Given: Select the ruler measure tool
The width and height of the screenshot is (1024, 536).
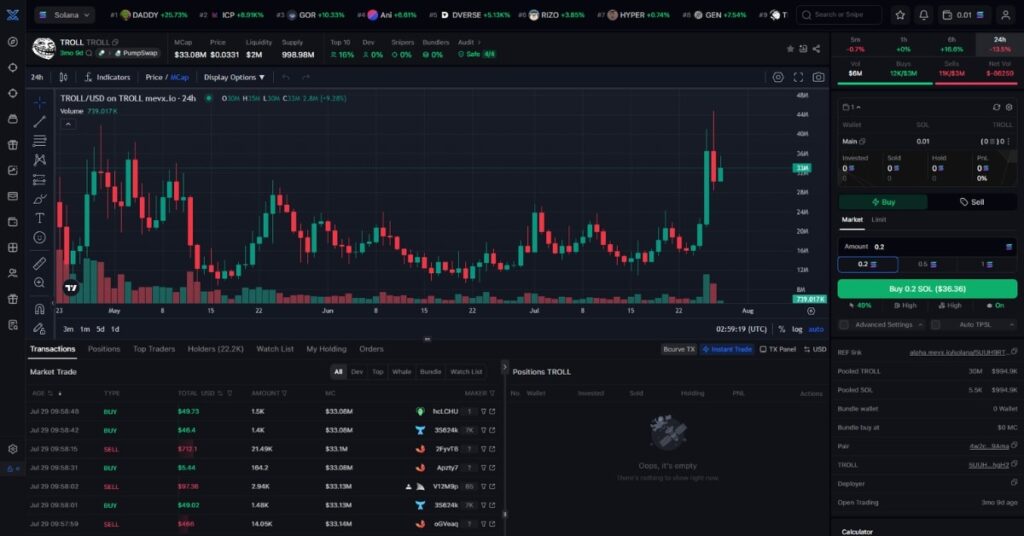Looking at the screenshot, I should pyautogui.click(x=39, y=263).
